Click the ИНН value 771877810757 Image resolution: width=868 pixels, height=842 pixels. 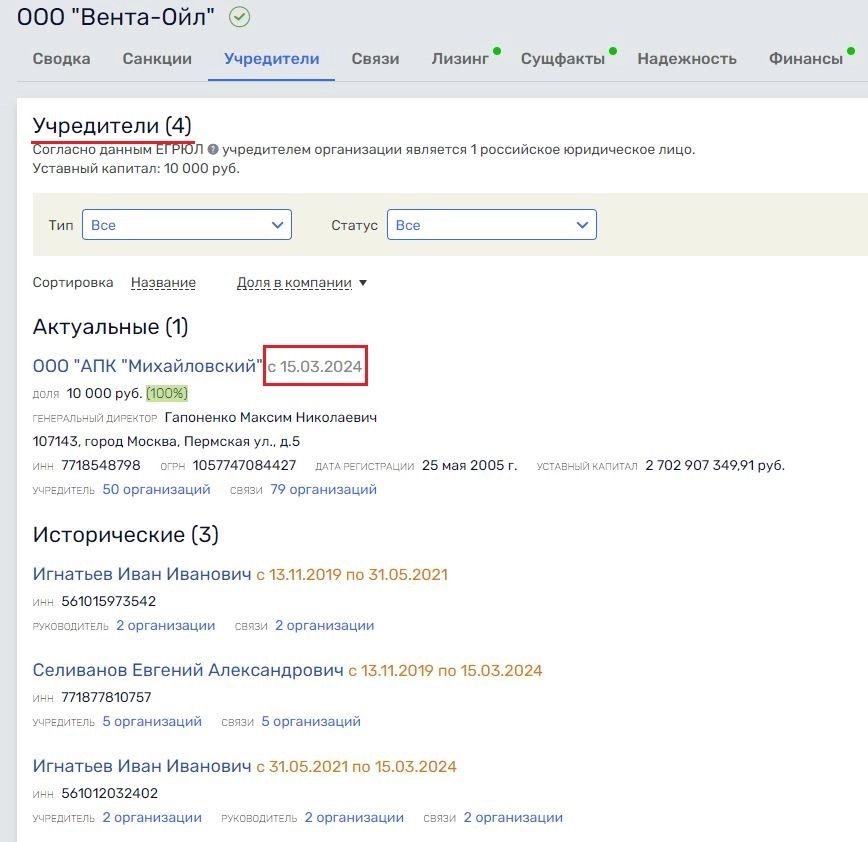[x=106, y=697]
